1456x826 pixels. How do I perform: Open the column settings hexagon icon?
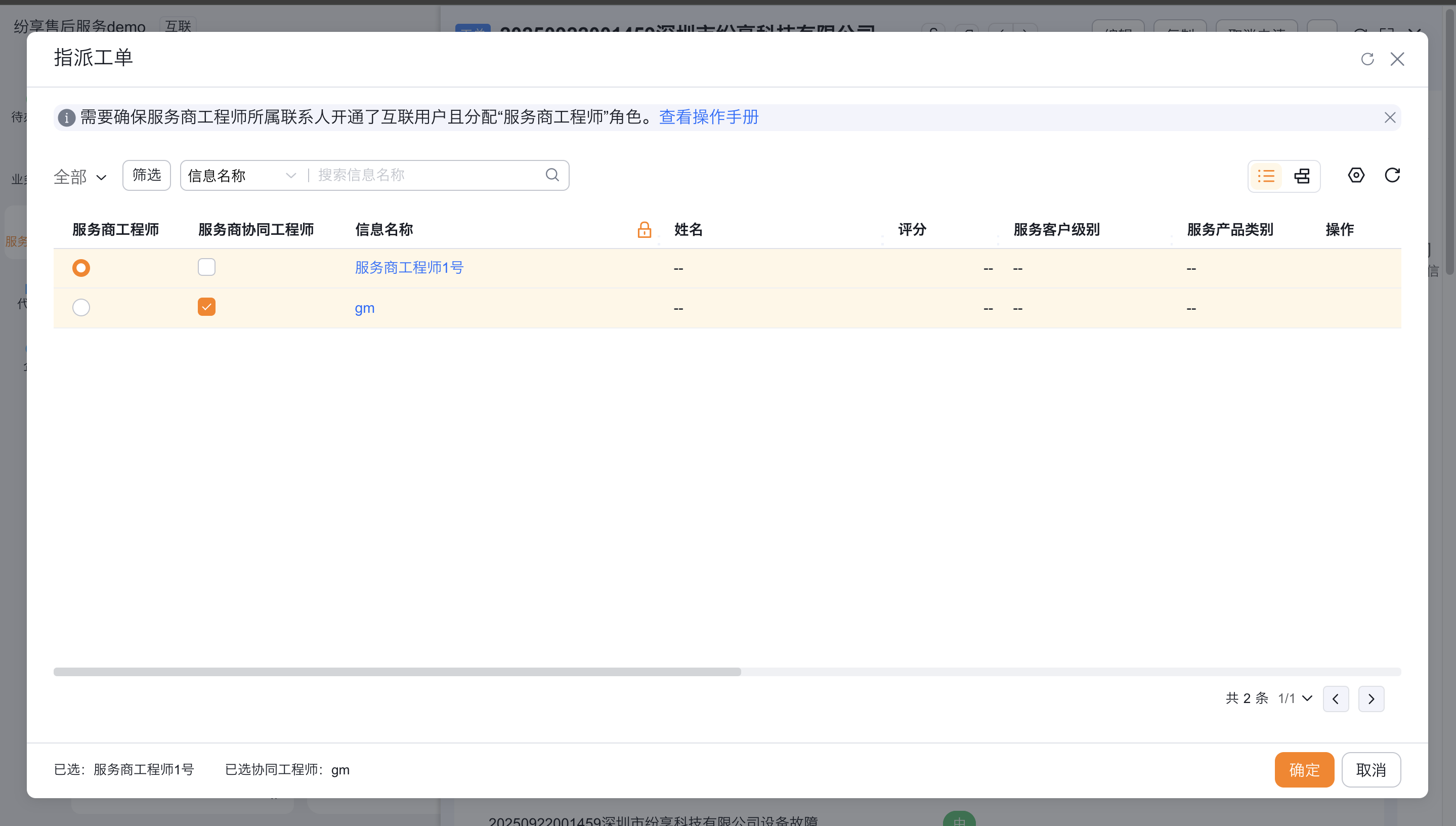point(1356,175)
